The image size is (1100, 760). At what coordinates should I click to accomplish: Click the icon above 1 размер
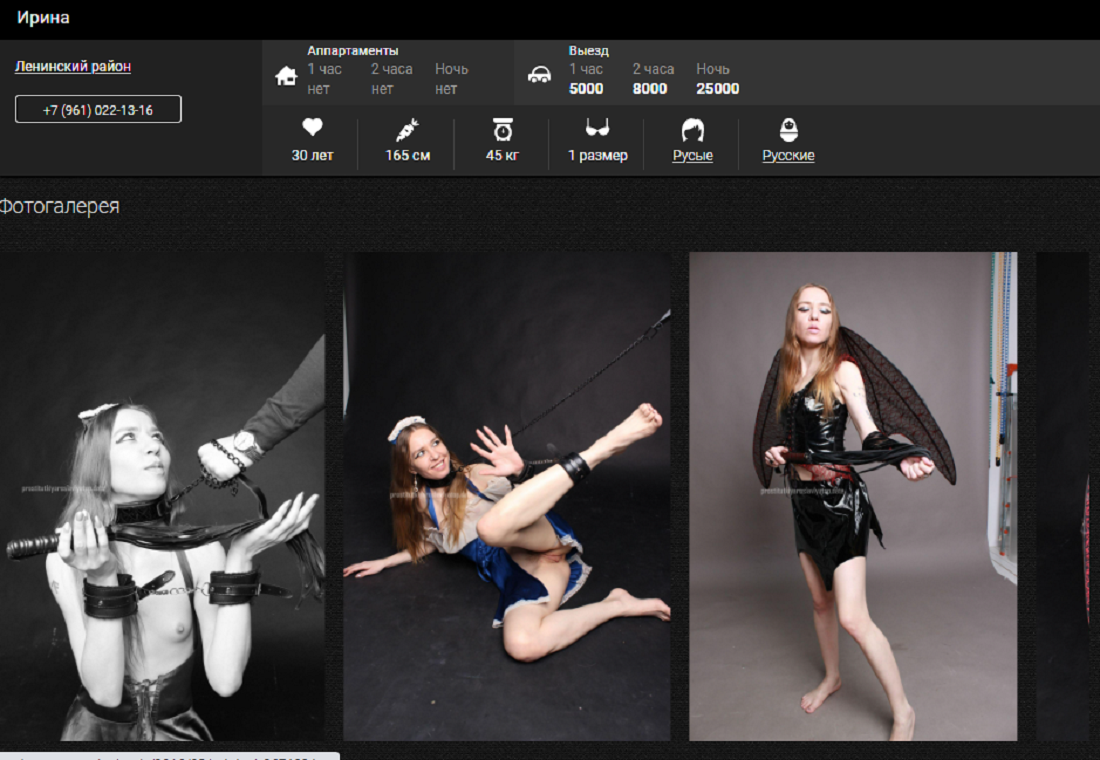point(598,128)
